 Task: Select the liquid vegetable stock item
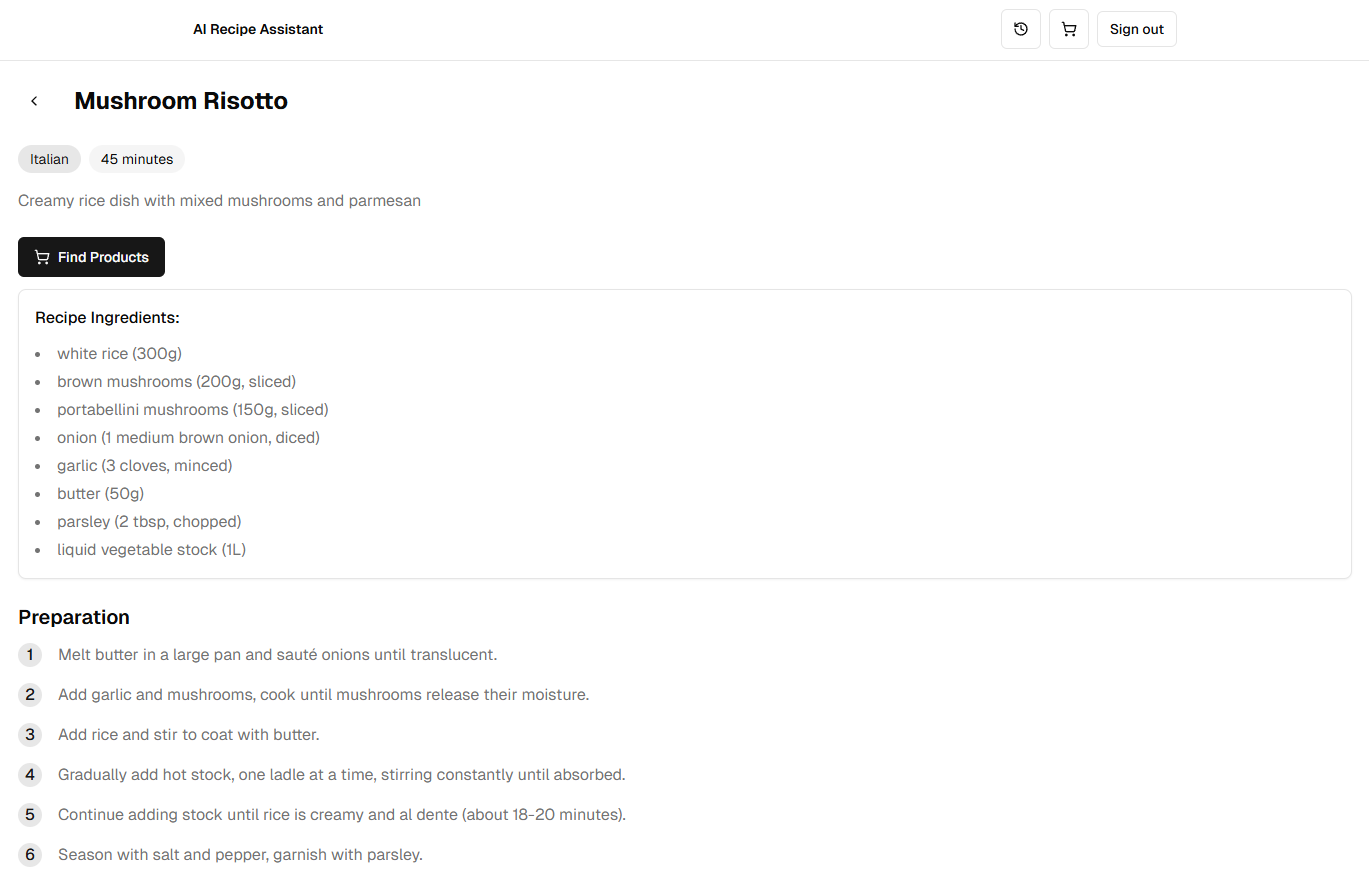tap(151, 549)
